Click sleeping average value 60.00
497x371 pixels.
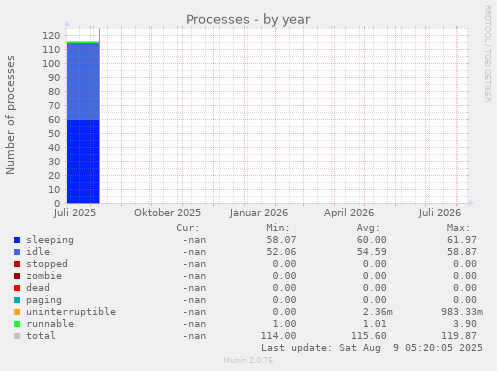click(372, 240)
